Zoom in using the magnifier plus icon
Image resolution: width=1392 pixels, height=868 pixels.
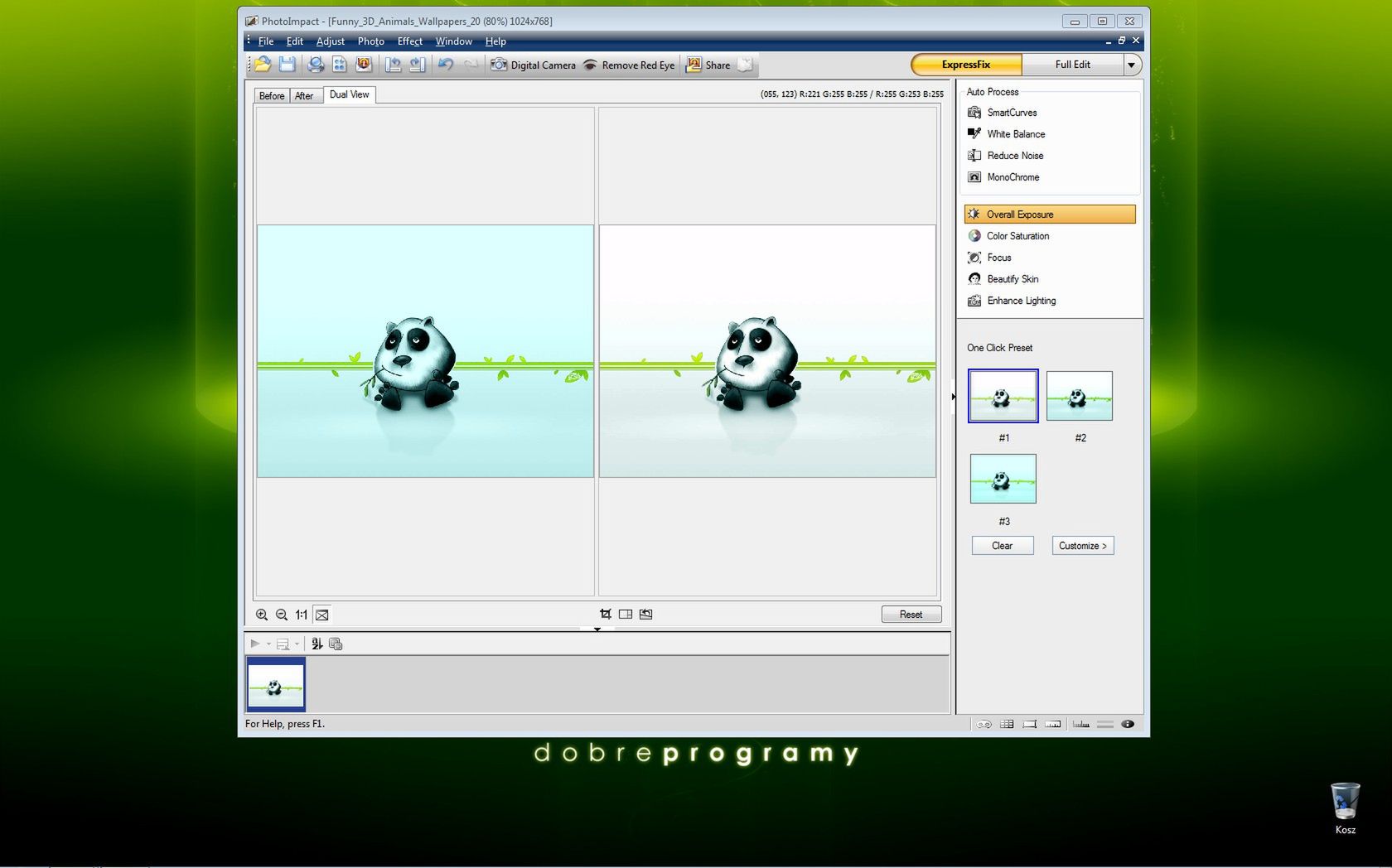tap(262, 615)
